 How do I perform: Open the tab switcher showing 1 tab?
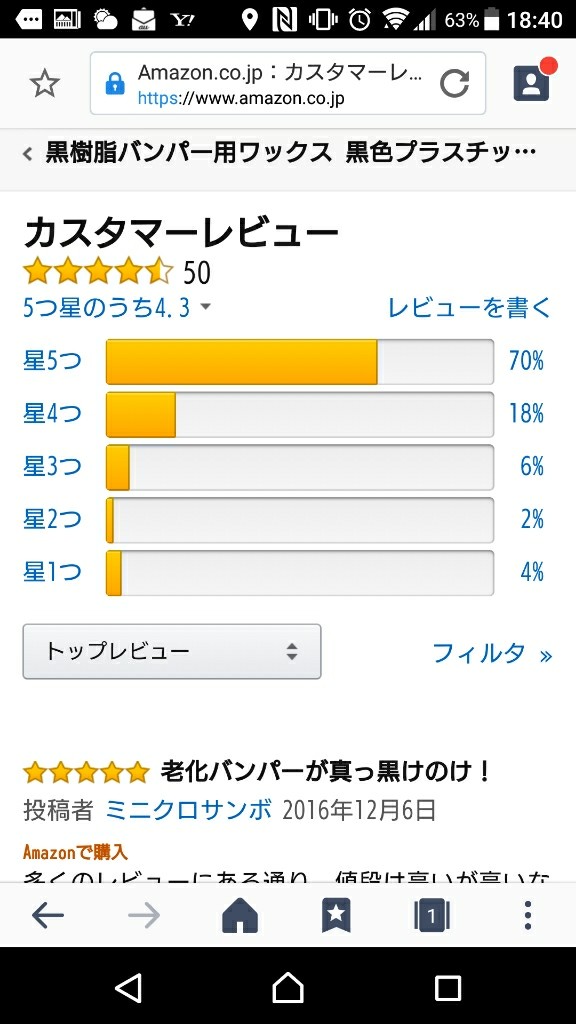(432, 916)
